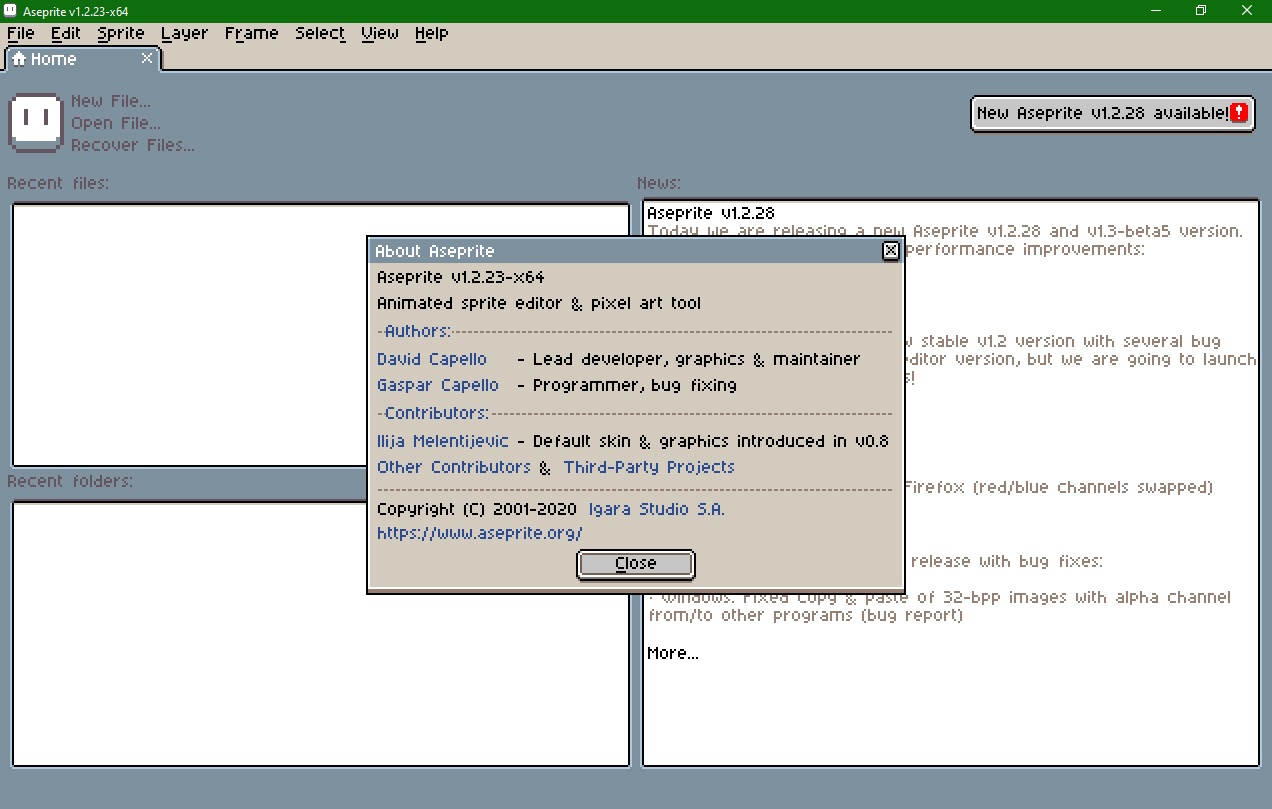The height and width of the screenshot is (809, 1272).
Task: Open the Frame menu
Action: point(251,33)
